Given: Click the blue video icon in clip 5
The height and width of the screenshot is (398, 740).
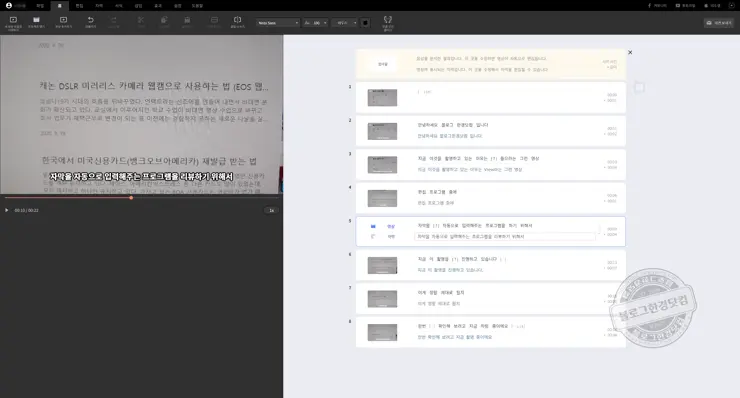Looking at the screenshot, I should click(373, 226).
